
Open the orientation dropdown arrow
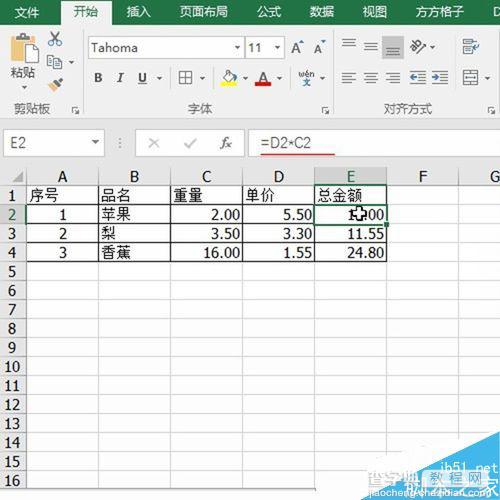(433, 47)
